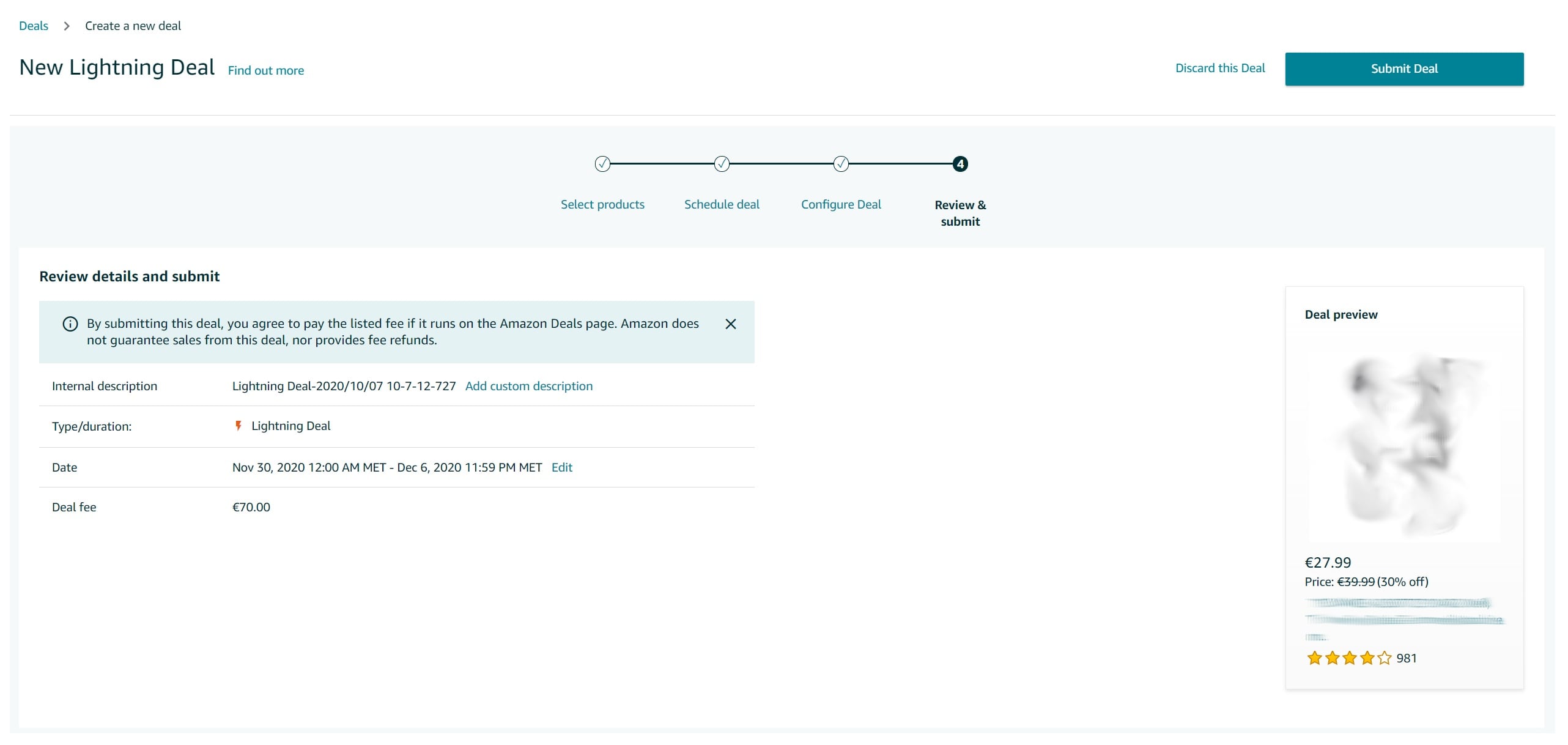Click the info icon in the notice

point(70,324)
